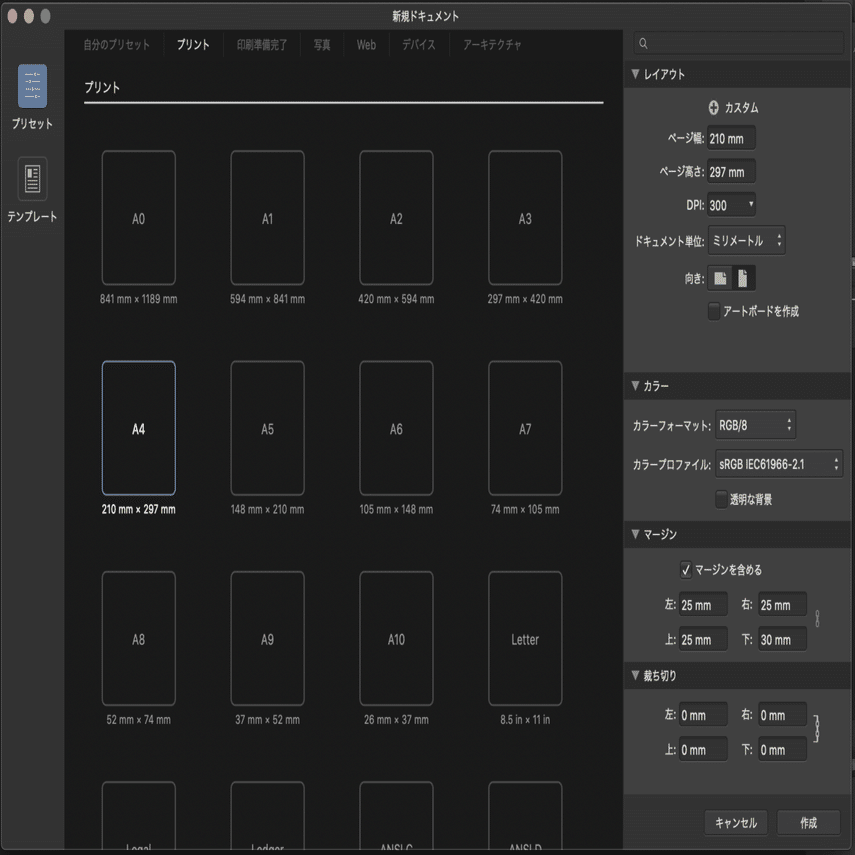
Task: Select the portrait orientation icon
Action: (745, 278)
